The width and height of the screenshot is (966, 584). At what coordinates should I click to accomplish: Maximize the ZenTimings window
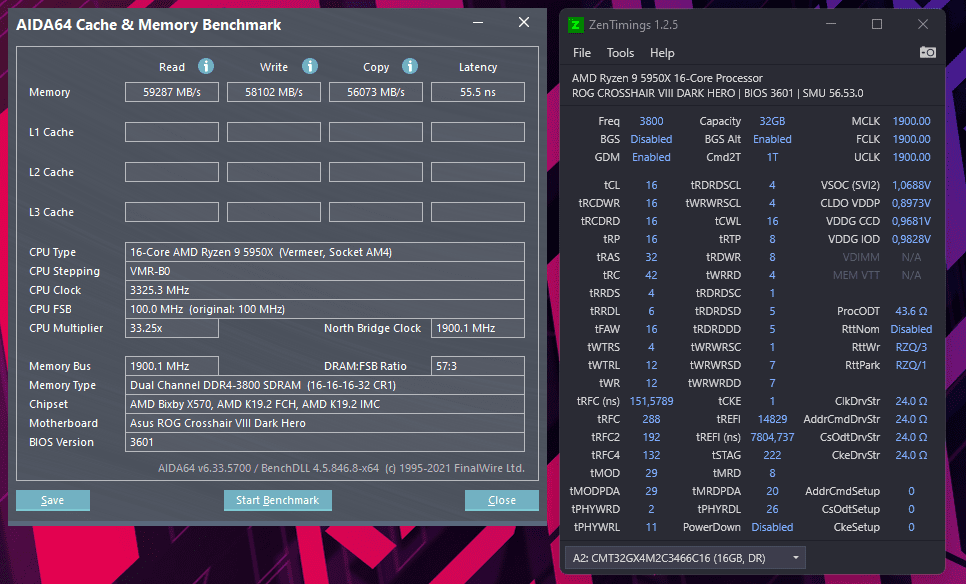(x=877, y=24)
